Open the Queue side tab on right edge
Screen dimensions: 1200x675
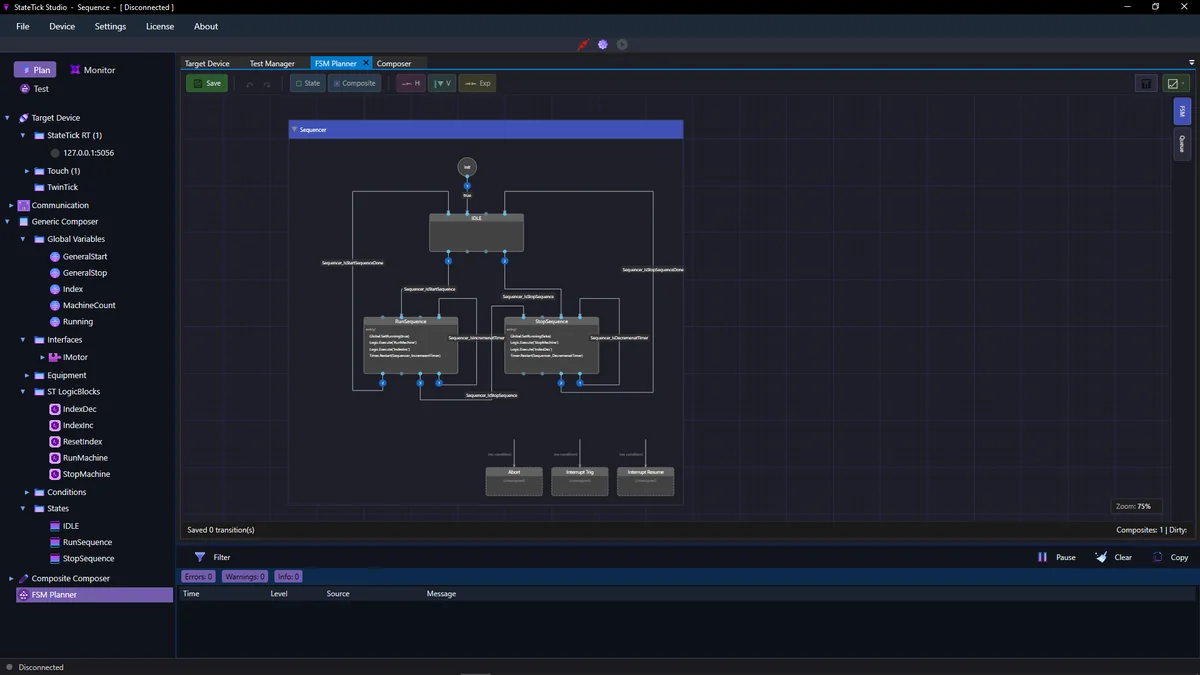pyautogui.click(x=1182, y=144)
